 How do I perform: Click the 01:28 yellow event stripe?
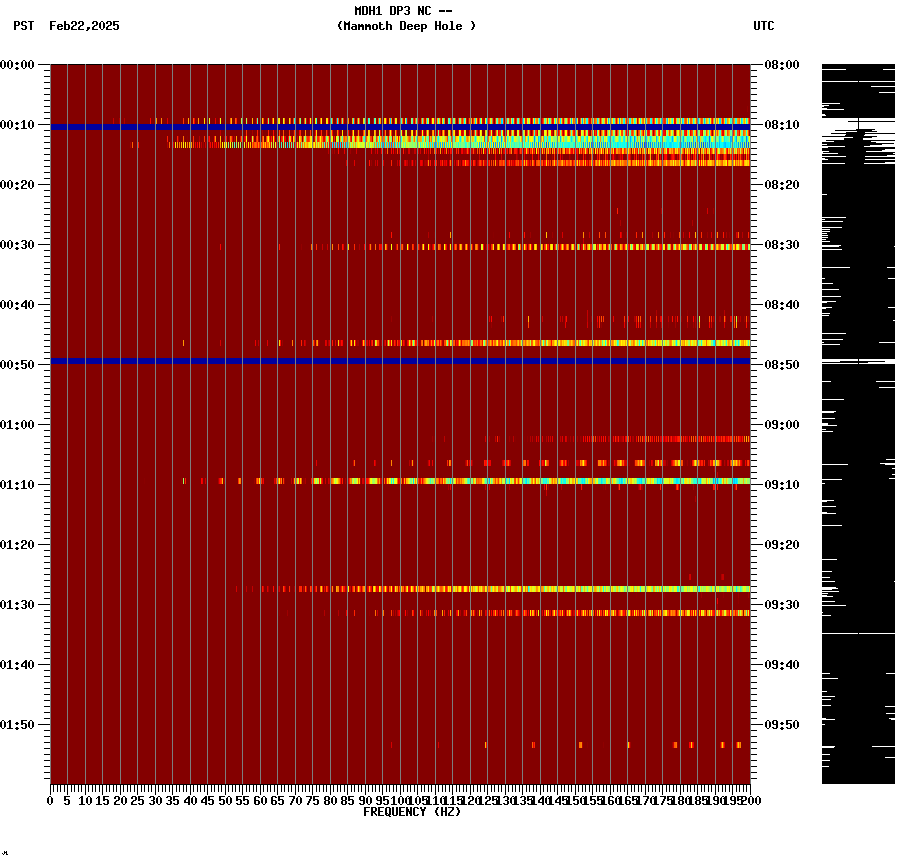coord(450,590)
